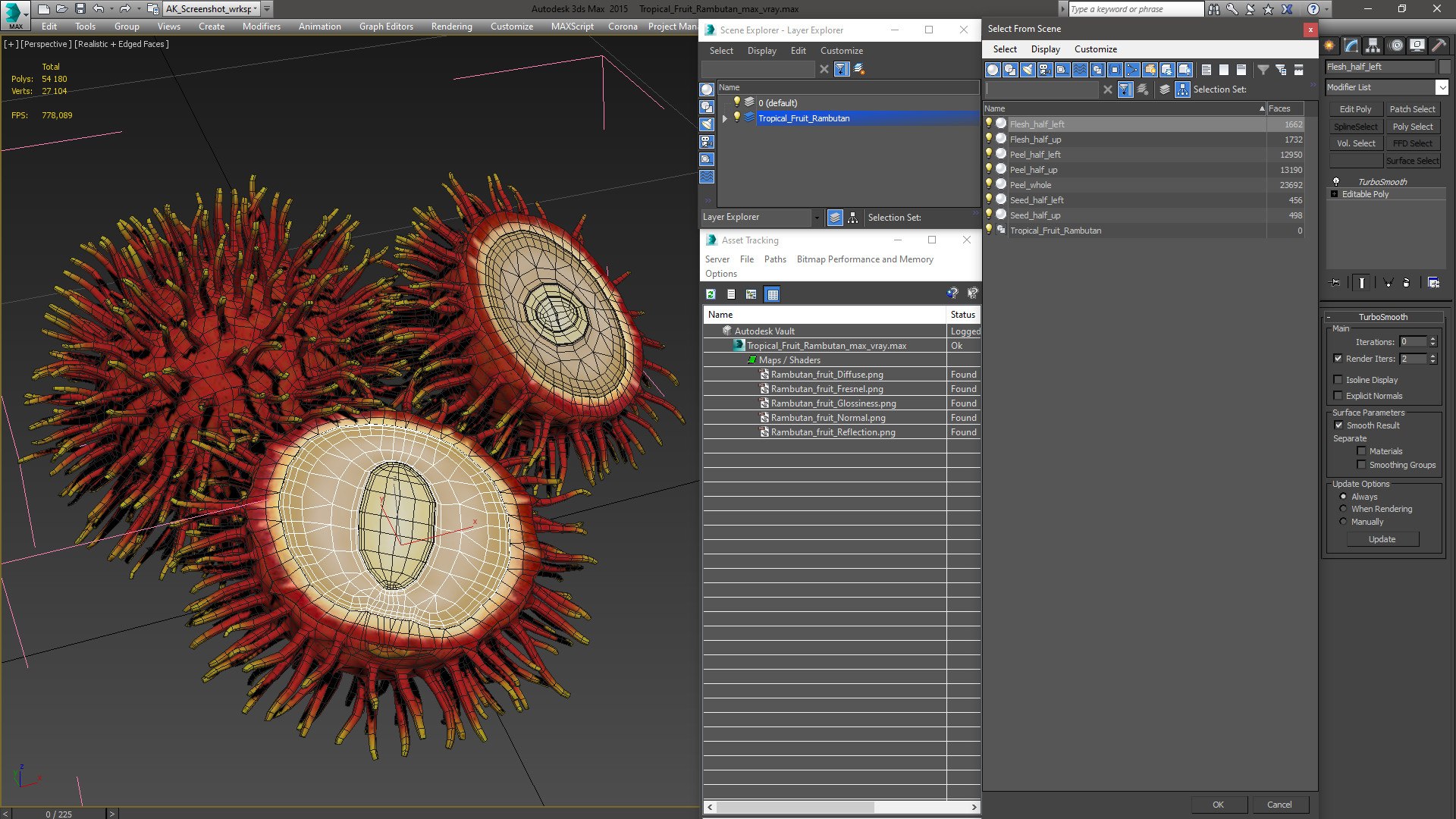Screen dimensions: 1456x819
Task: Toggle Display Space Warps filter in Select From Scene
Action: 1080,70
